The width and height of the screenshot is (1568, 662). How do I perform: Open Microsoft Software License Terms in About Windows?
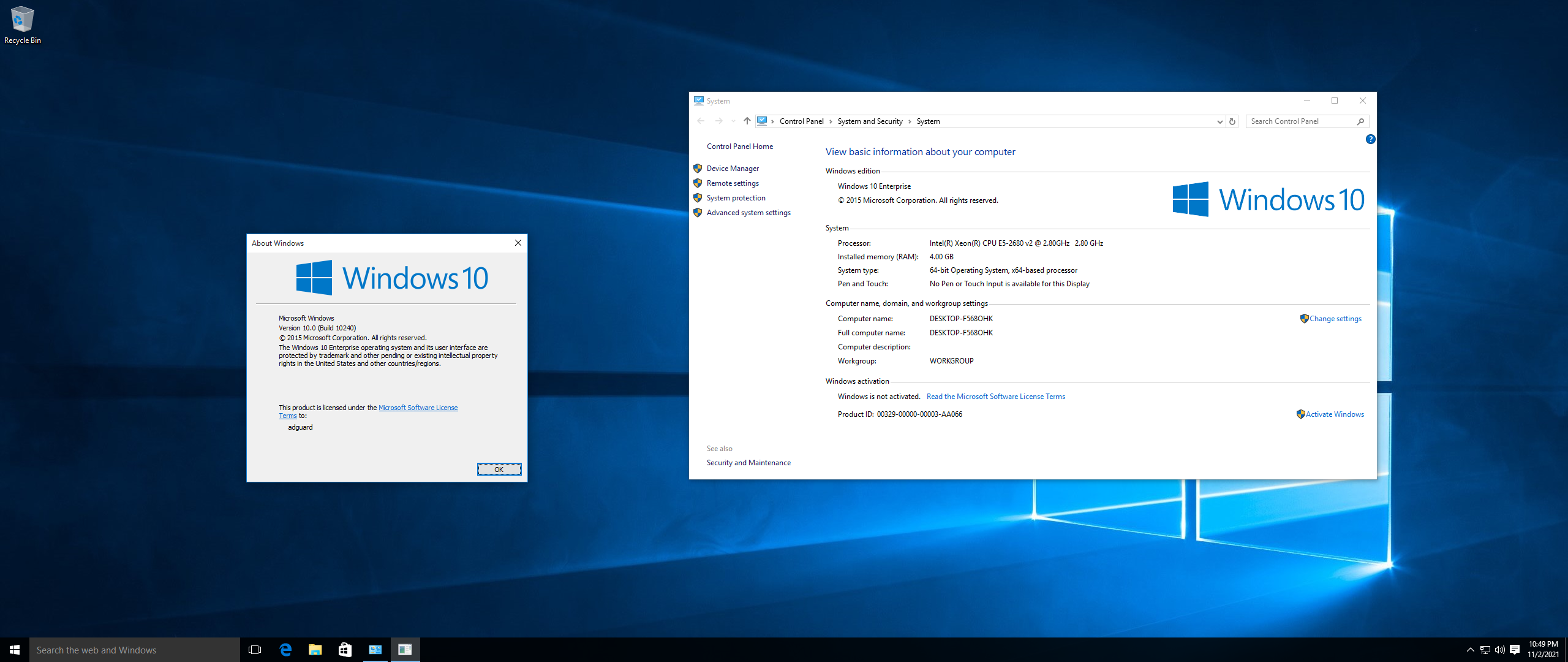tap(418, 408)
